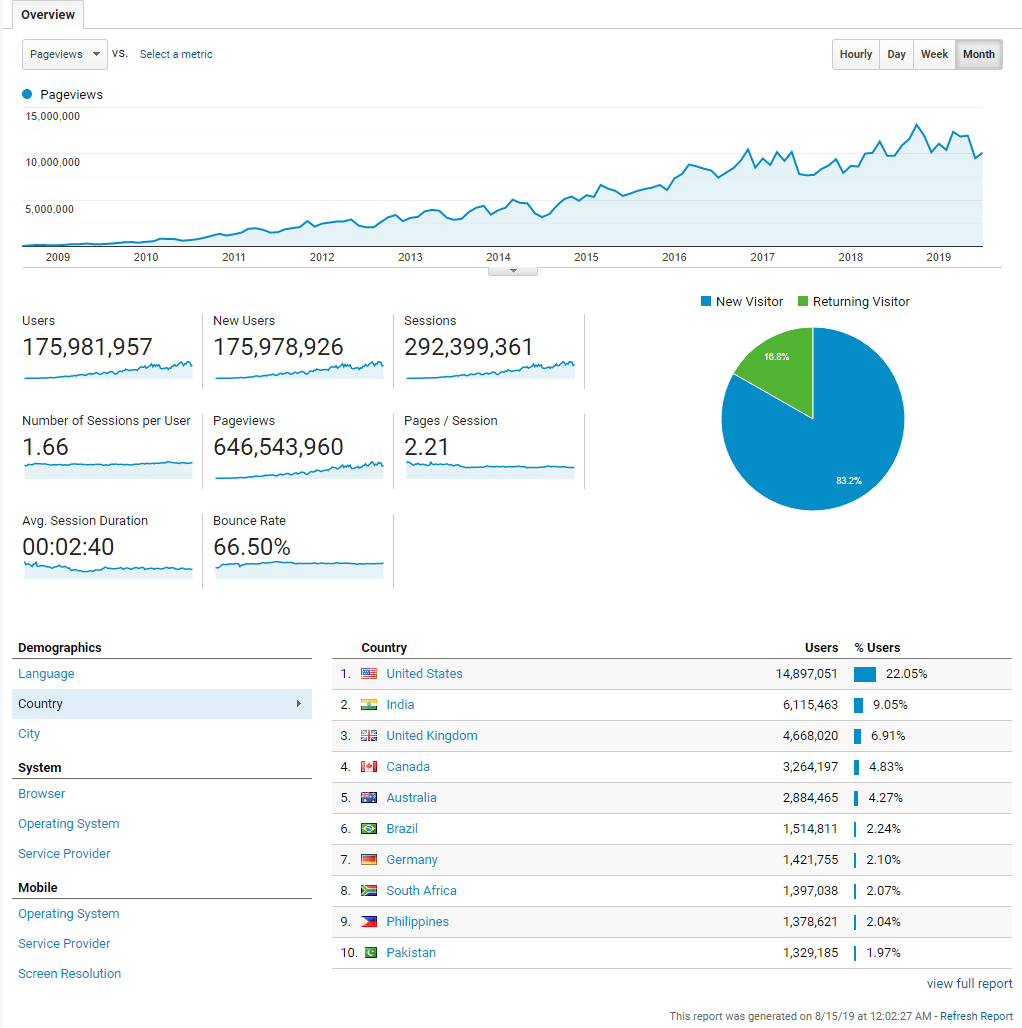Click the India flag icon
This screenshot has height=1028, width=1022.
point(368,704)
